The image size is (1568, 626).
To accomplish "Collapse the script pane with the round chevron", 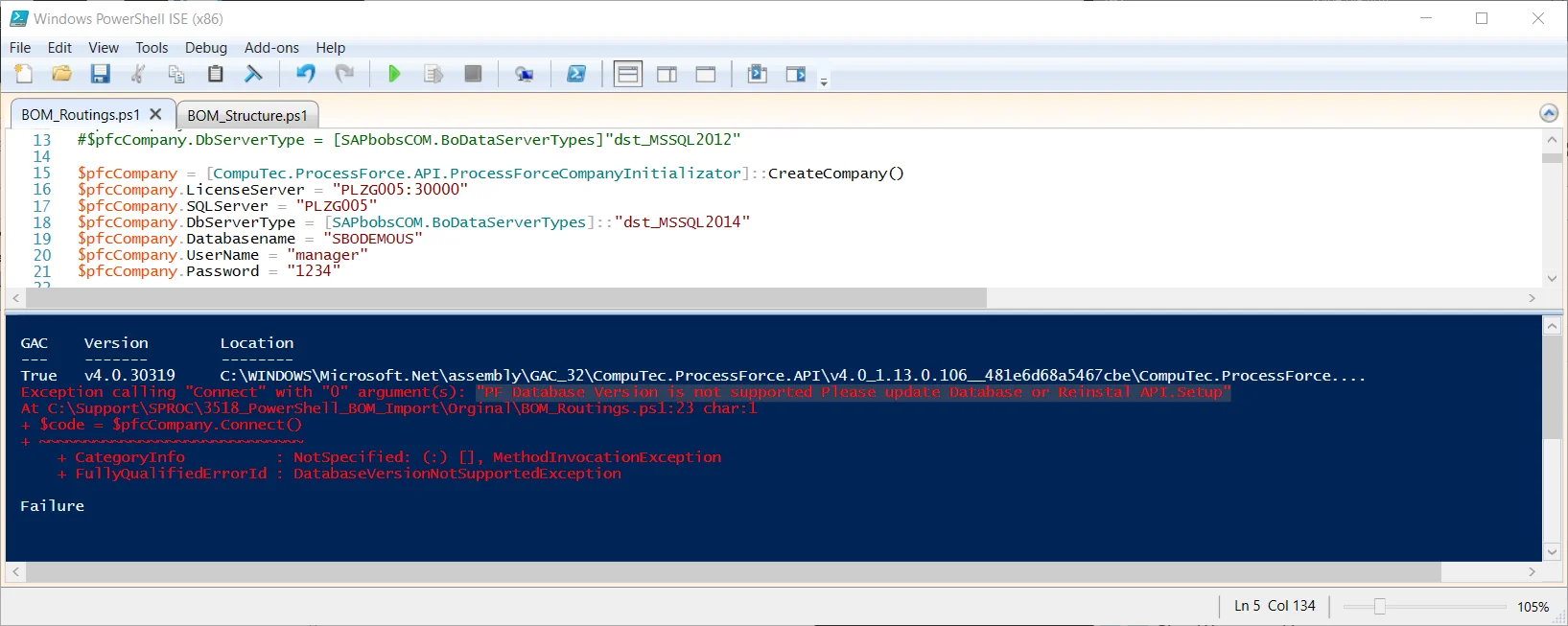I will tap(1549, 113).
